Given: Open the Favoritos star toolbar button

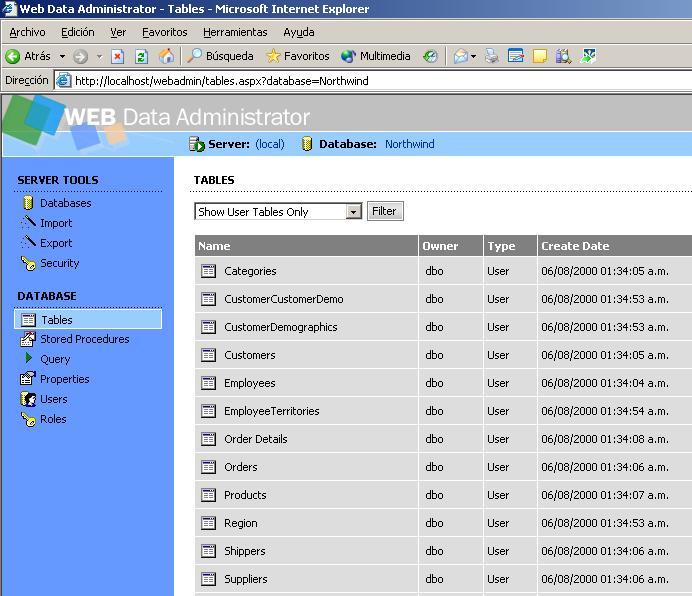Looking at the screenshot, I should [x=298, y=56].
